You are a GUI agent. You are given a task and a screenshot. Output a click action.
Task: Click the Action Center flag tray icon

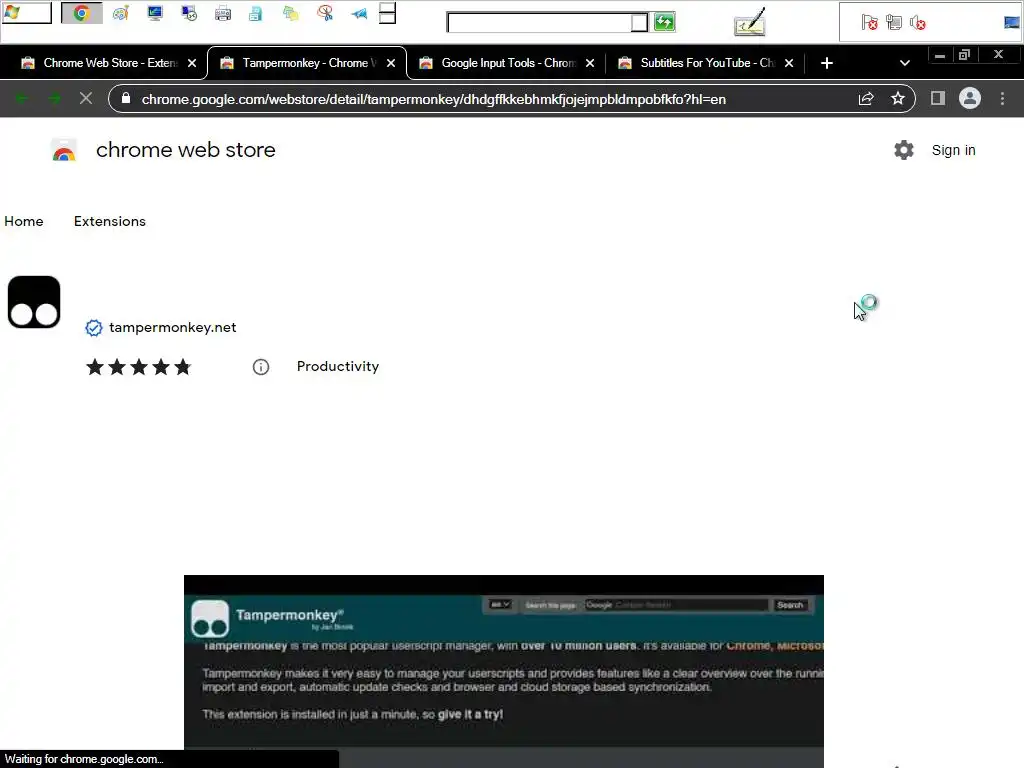(869, 23)
